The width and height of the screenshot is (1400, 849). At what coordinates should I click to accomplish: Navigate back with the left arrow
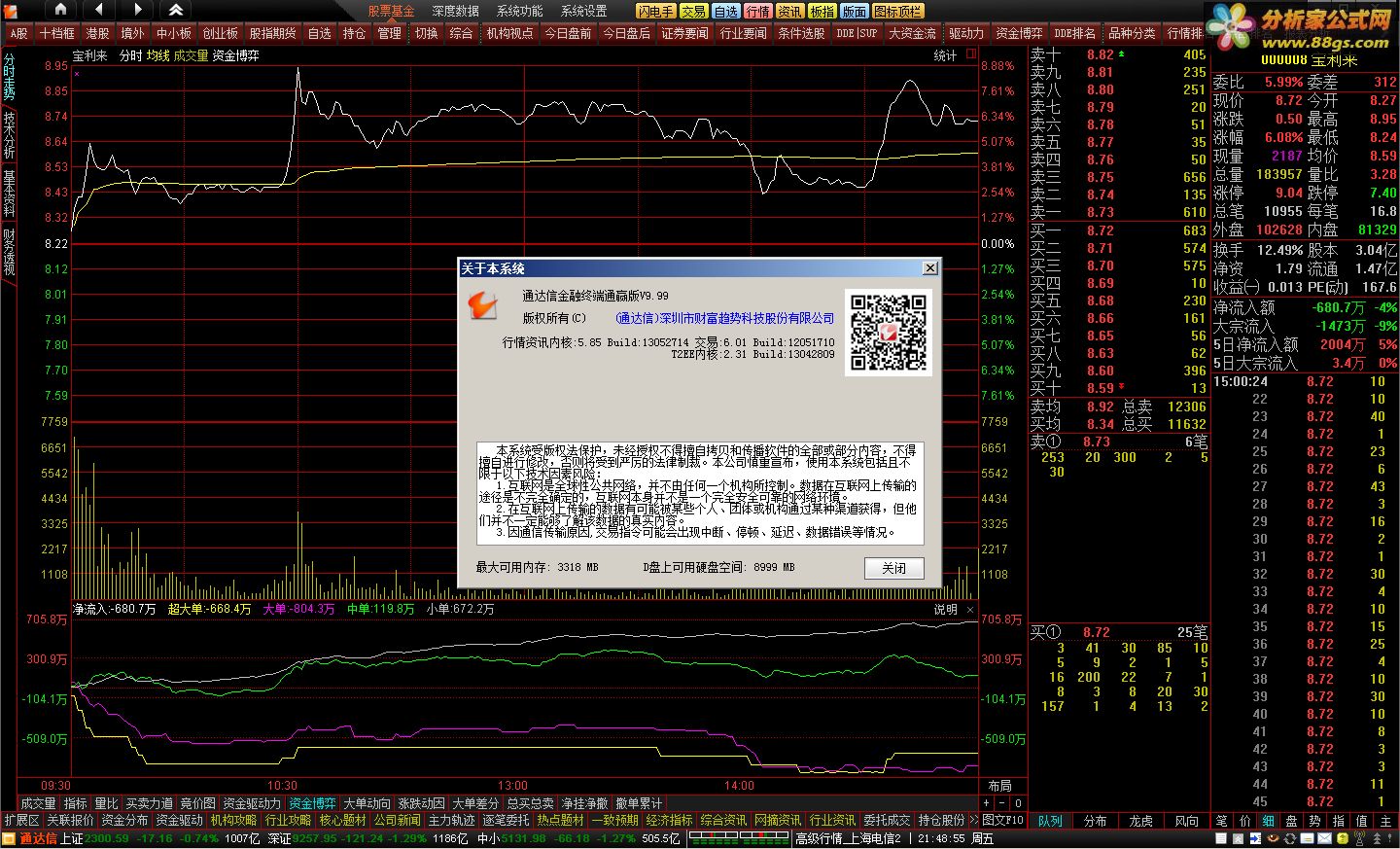tap(98, 10)
